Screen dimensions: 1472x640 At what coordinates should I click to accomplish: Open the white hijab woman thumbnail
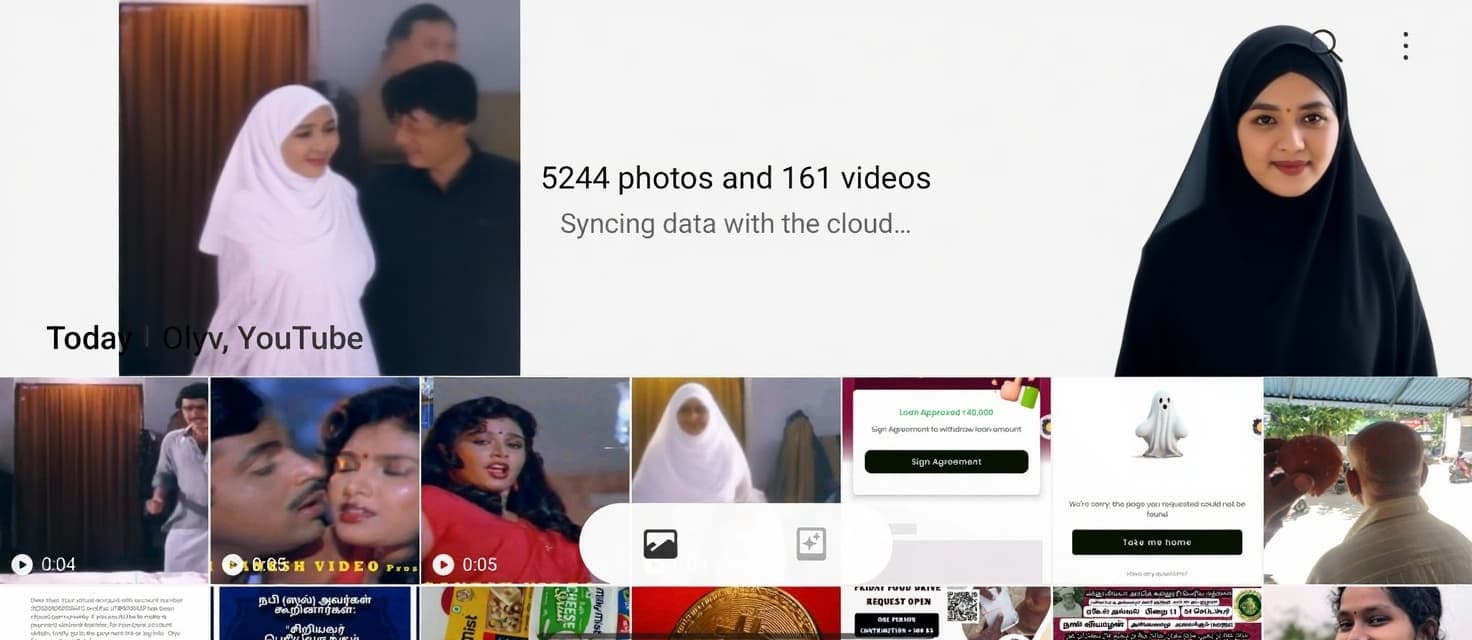click(736, 480)
